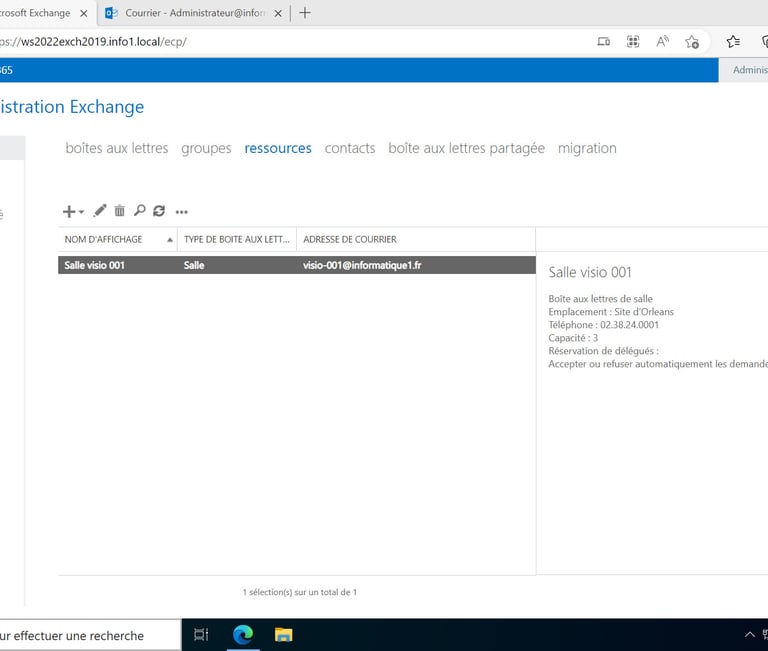Open the dropdown arrow next to the add icon
The image size is (768, 651).
tap(81, 212)
